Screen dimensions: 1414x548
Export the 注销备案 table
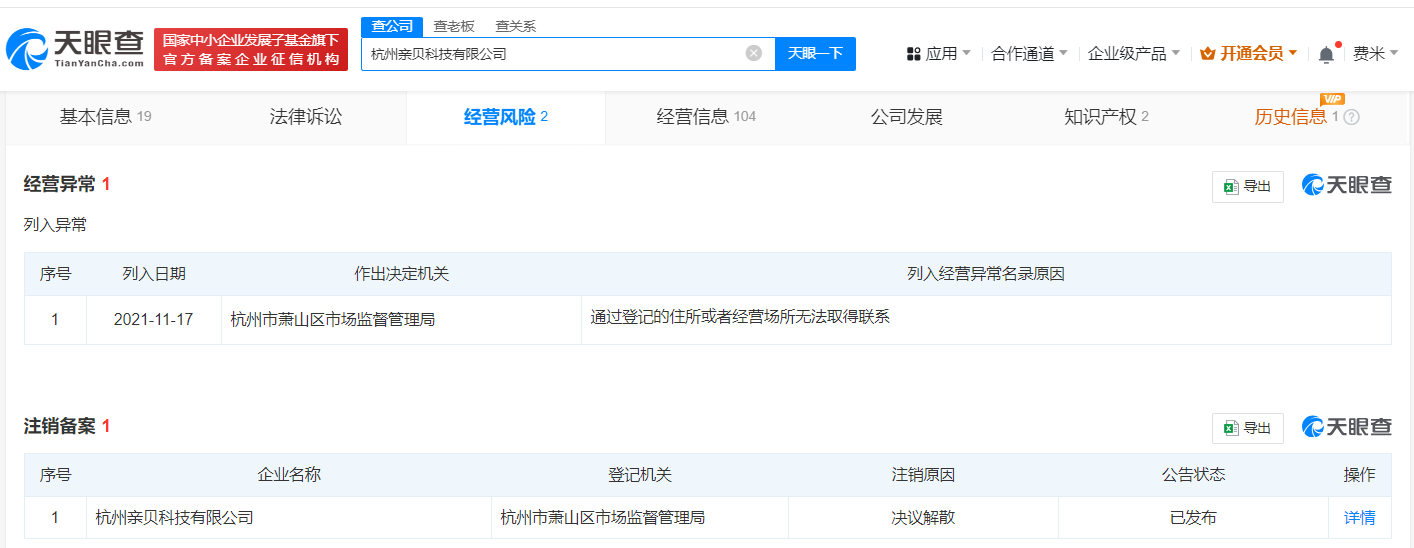(x=1248, y=428)
